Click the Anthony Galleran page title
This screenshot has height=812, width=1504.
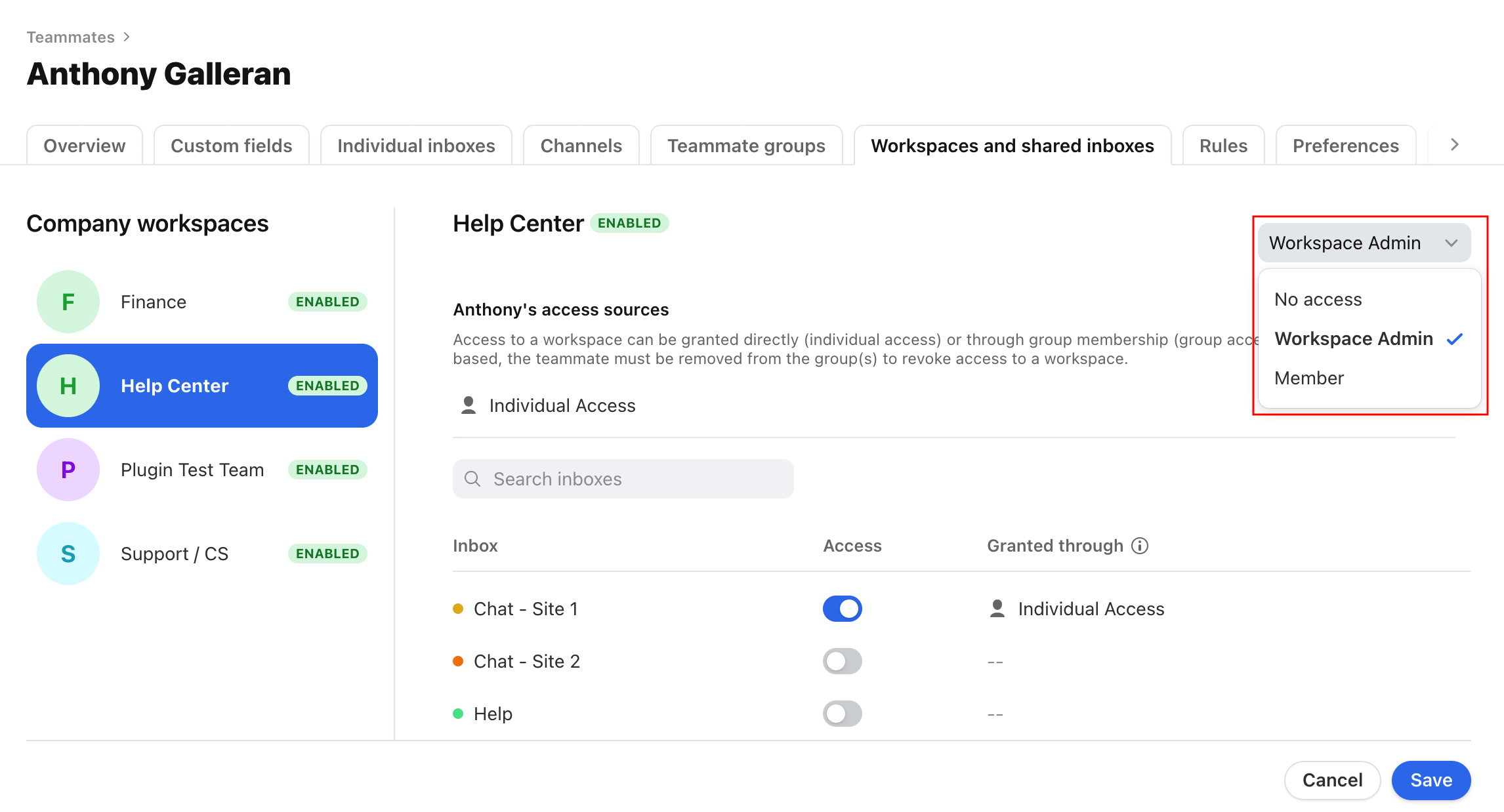159,73
